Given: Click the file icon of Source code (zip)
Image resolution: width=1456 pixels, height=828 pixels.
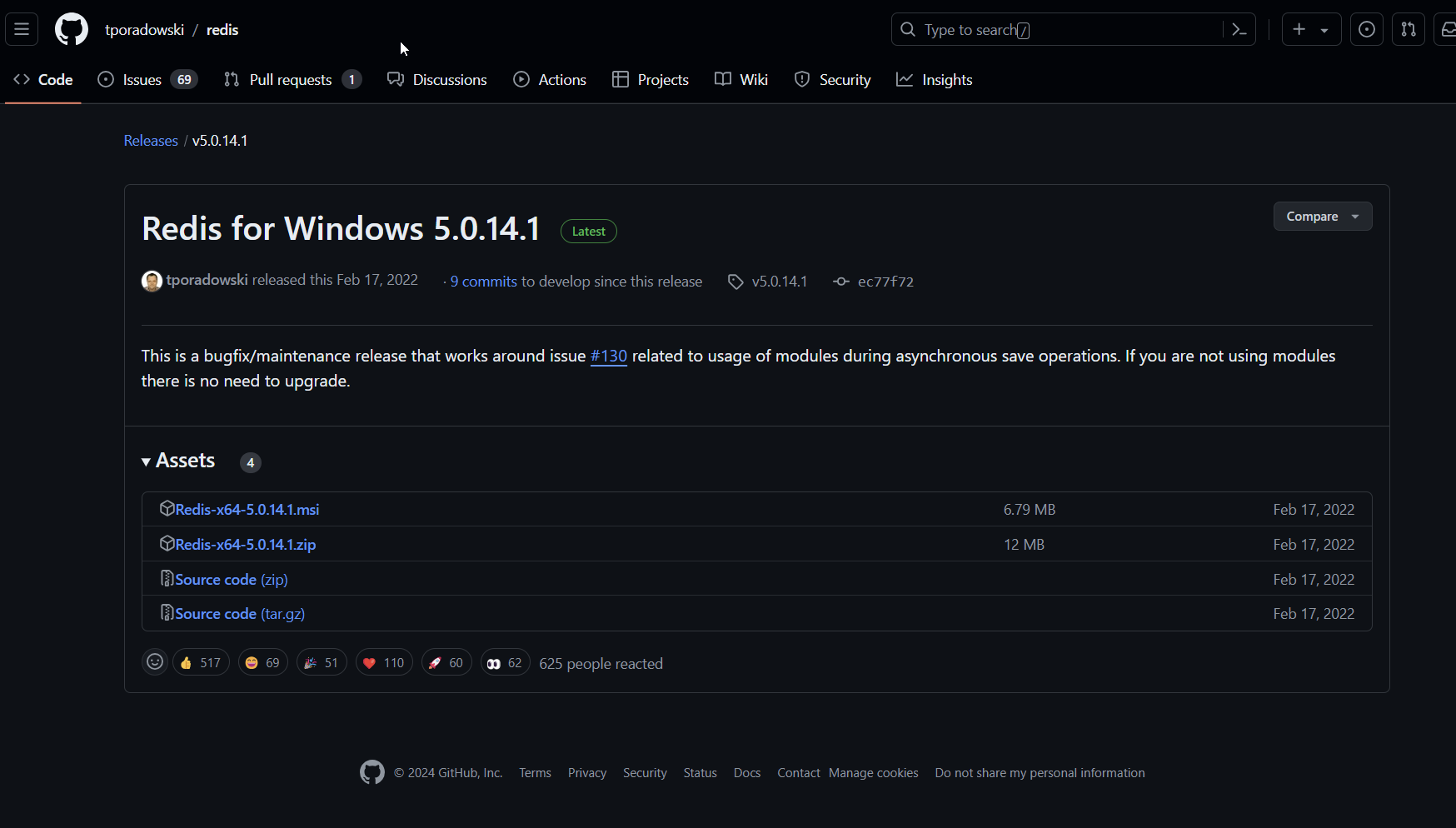Looking at the screenshot, I should pyautogui.click(x=167, y=578).
